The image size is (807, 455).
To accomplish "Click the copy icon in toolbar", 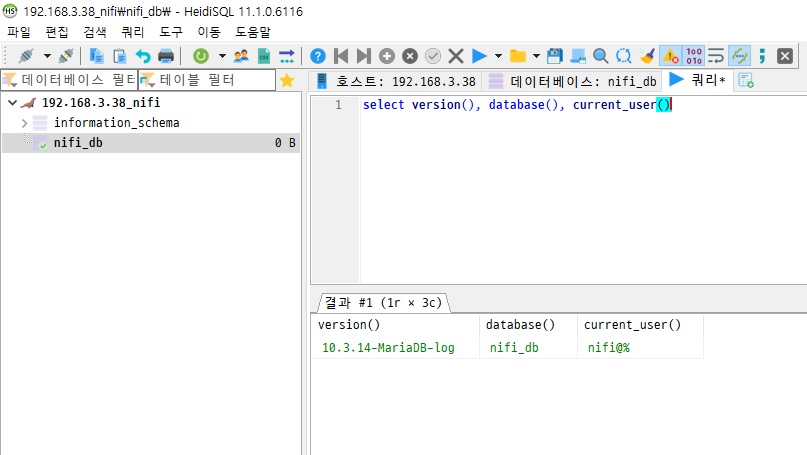I will 96,56.
